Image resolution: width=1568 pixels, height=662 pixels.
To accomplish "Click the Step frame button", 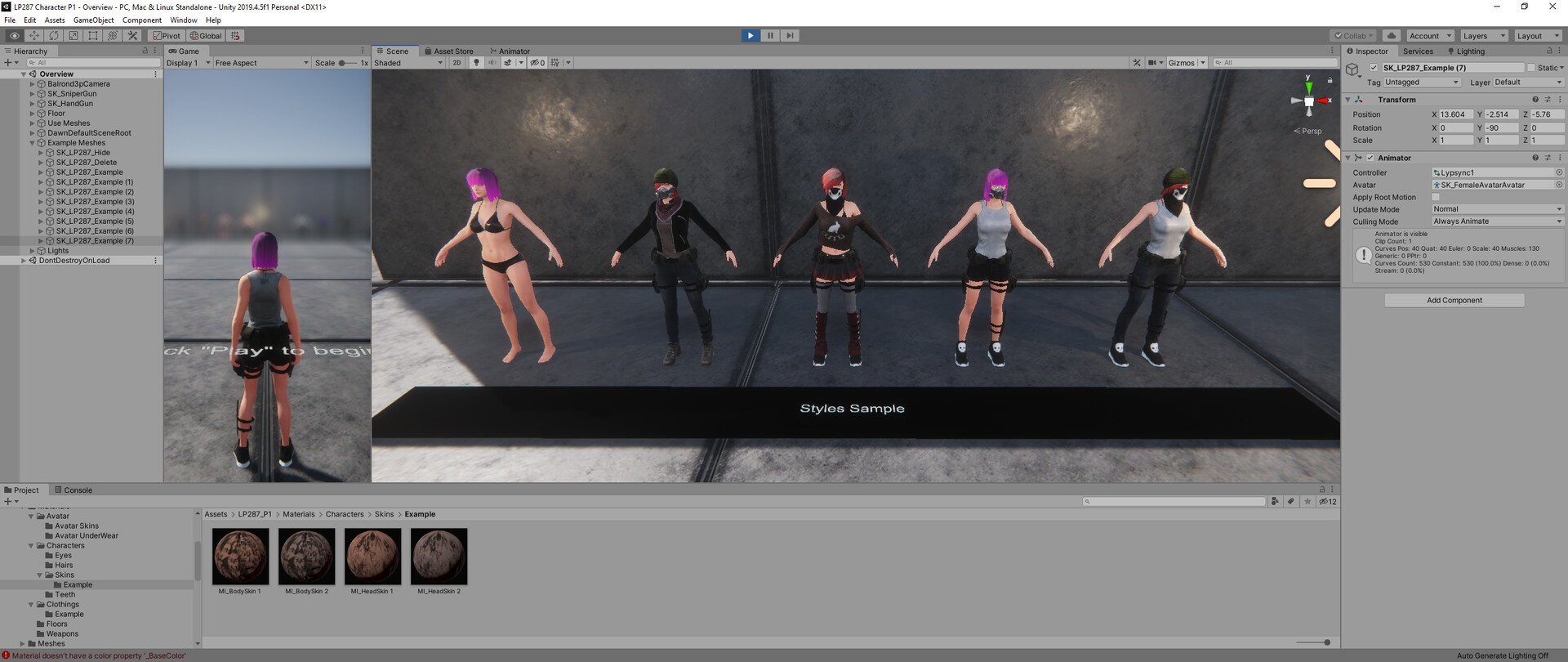I will click(790, 36).
